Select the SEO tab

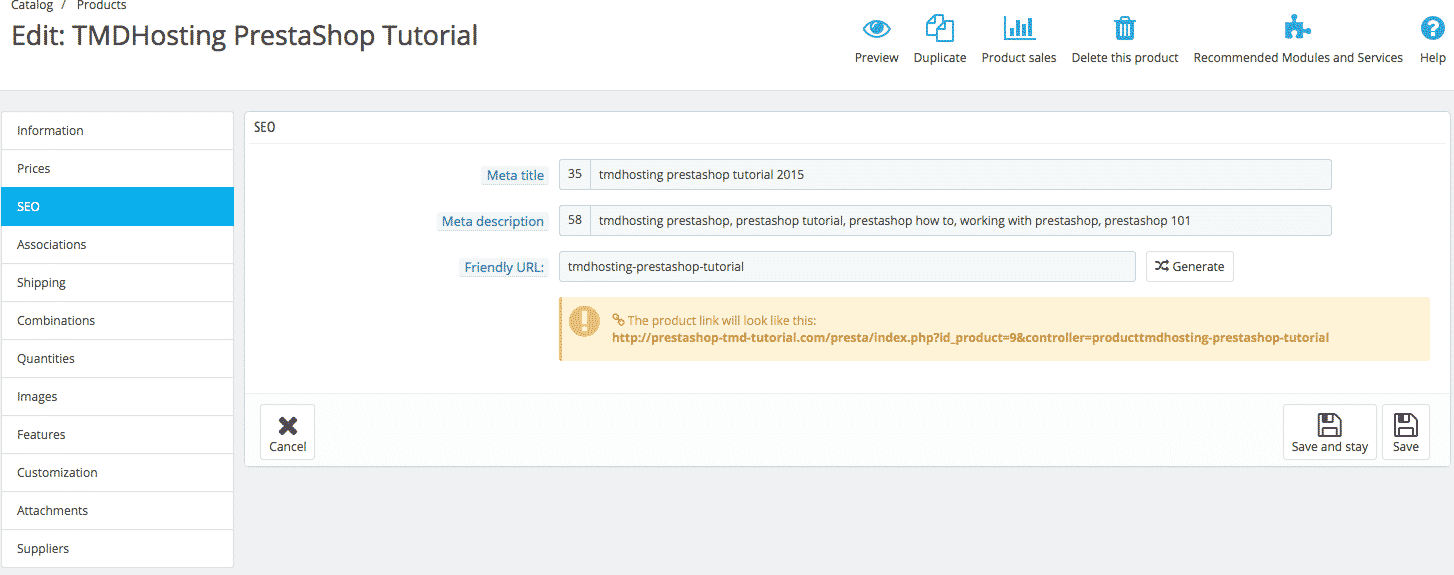click(x=118, y=207)
